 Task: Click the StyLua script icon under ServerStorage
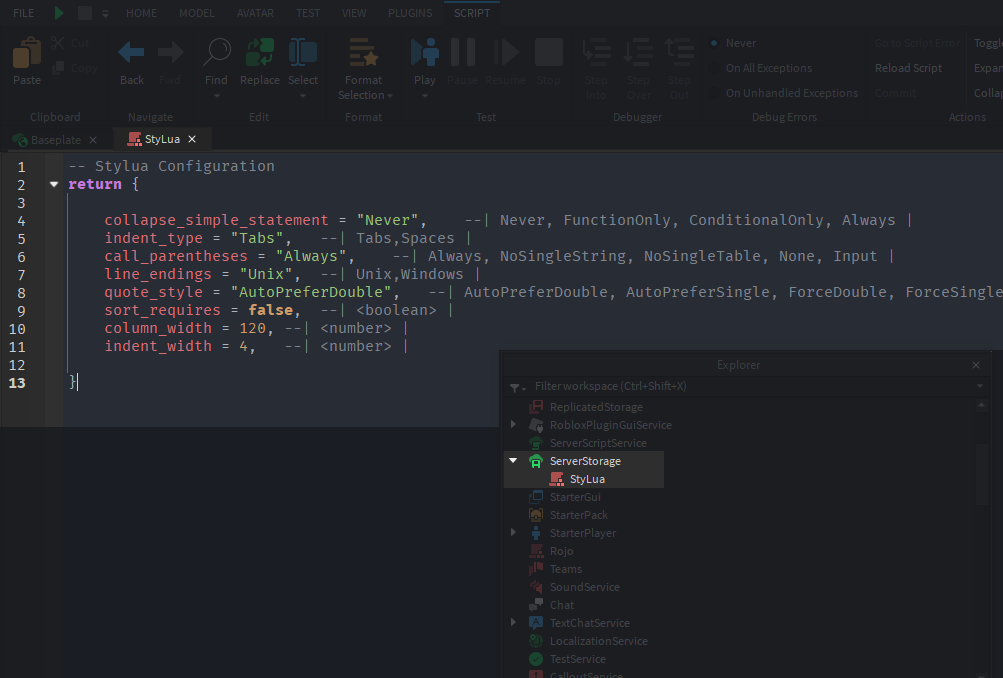pyautogui.click(x=557, y=478)
